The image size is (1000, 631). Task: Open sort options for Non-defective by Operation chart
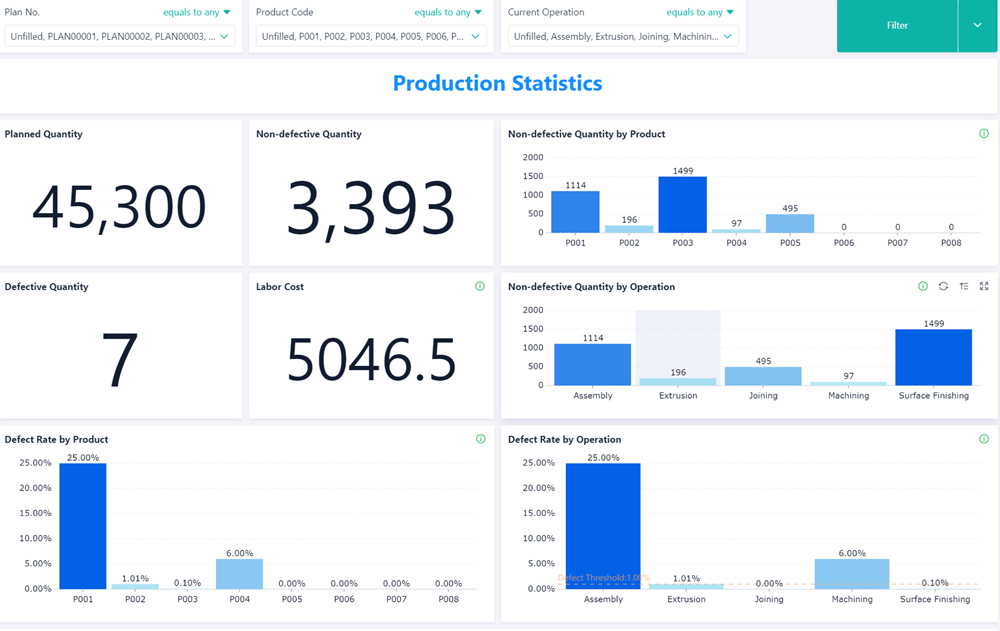[964, 287]
